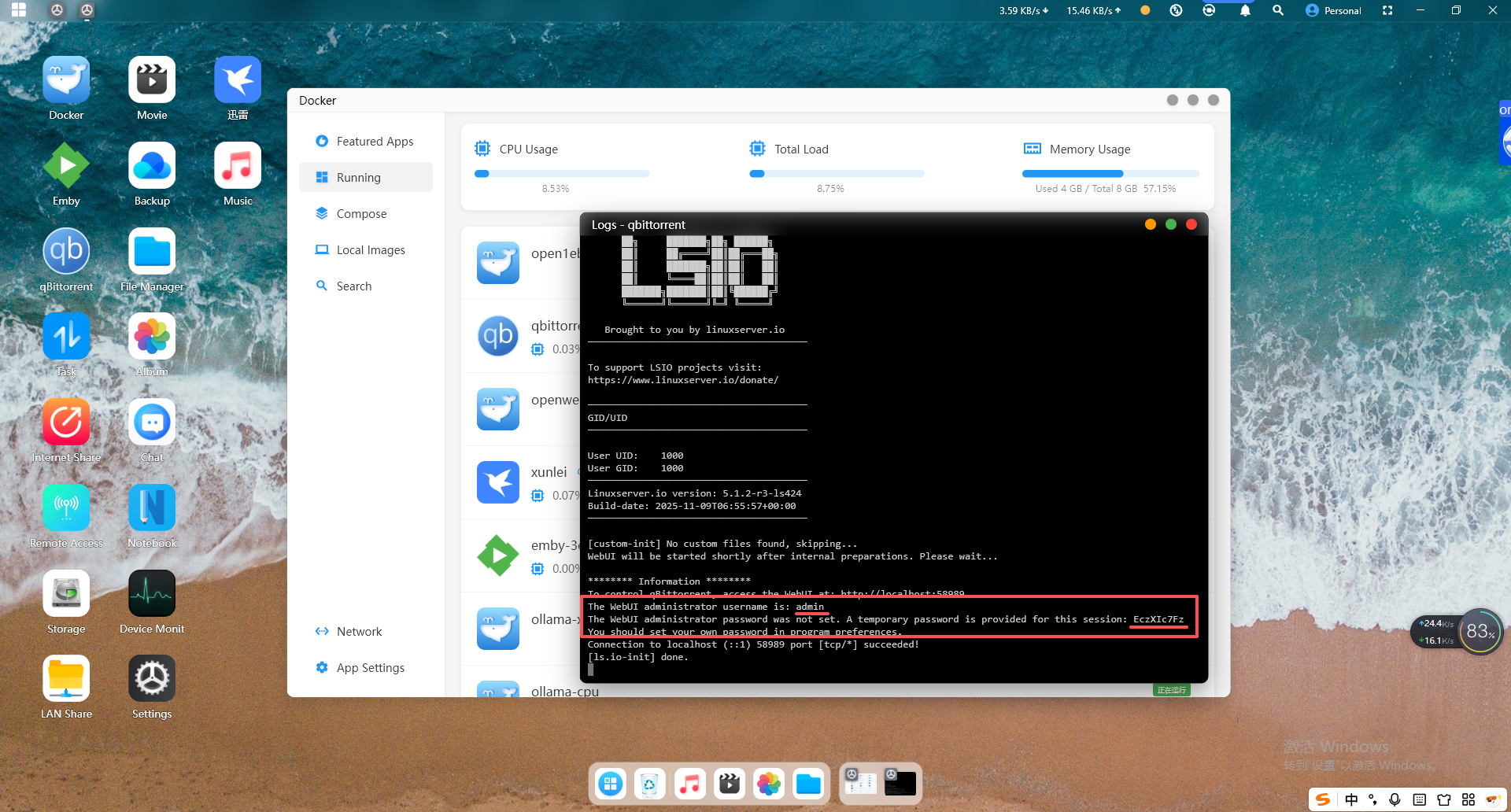Open the Search section in Docker sidebar
1511x812 pixels.
tap(366, 286)
